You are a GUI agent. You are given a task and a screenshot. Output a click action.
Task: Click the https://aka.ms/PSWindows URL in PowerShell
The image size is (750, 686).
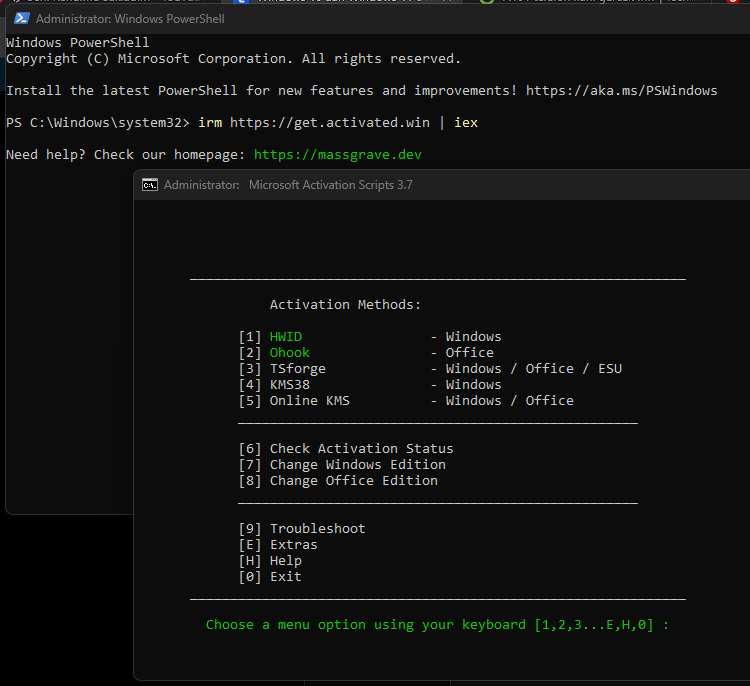[x=621, y=90]
